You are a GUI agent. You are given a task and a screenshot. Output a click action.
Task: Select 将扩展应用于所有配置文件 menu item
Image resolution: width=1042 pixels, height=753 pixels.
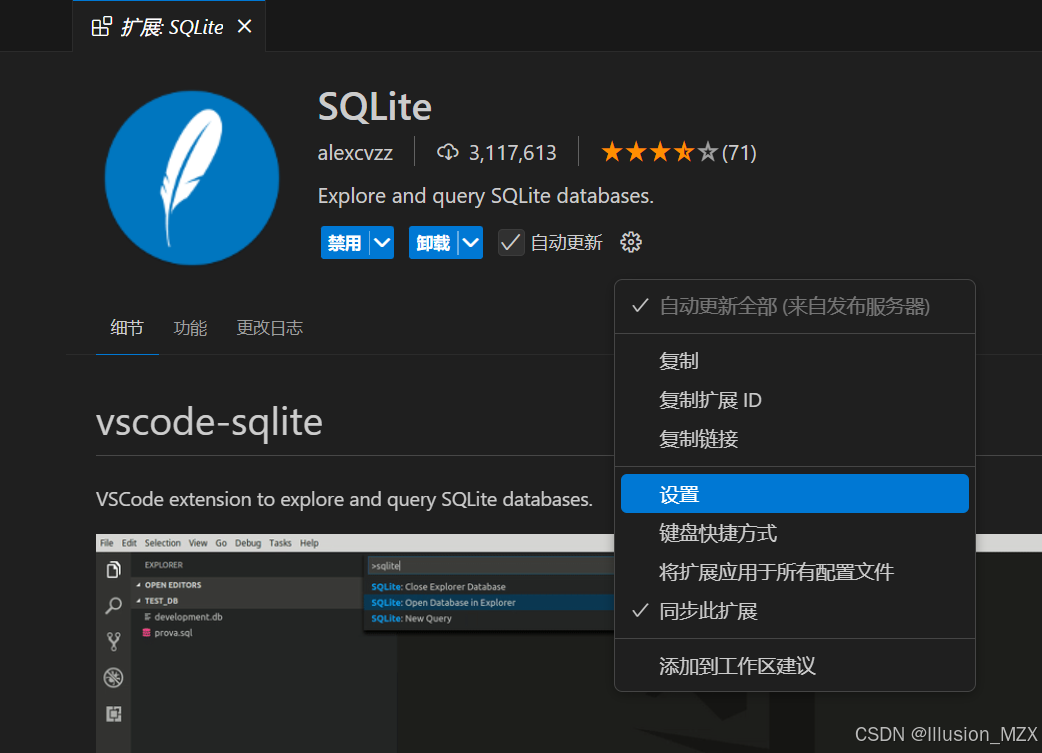pyautogui.click(x=795, y=572)
